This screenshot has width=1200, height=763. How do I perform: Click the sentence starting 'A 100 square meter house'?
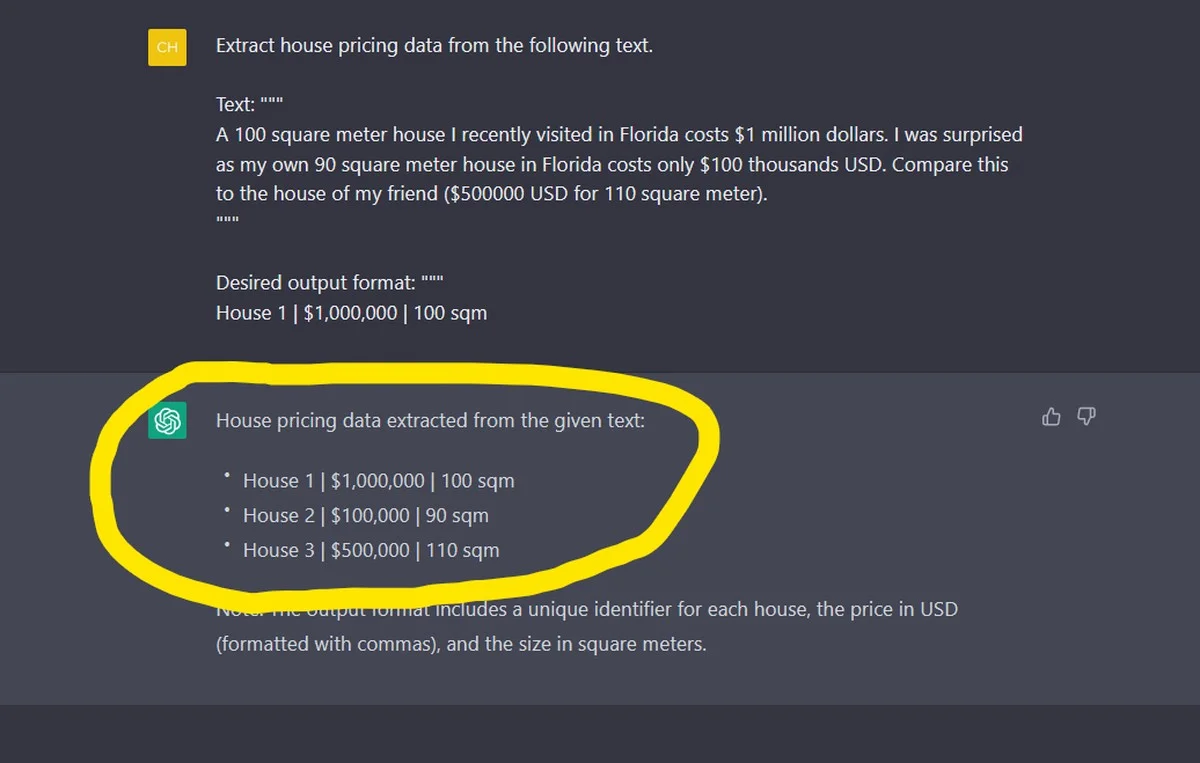click(x=618, y=134)
